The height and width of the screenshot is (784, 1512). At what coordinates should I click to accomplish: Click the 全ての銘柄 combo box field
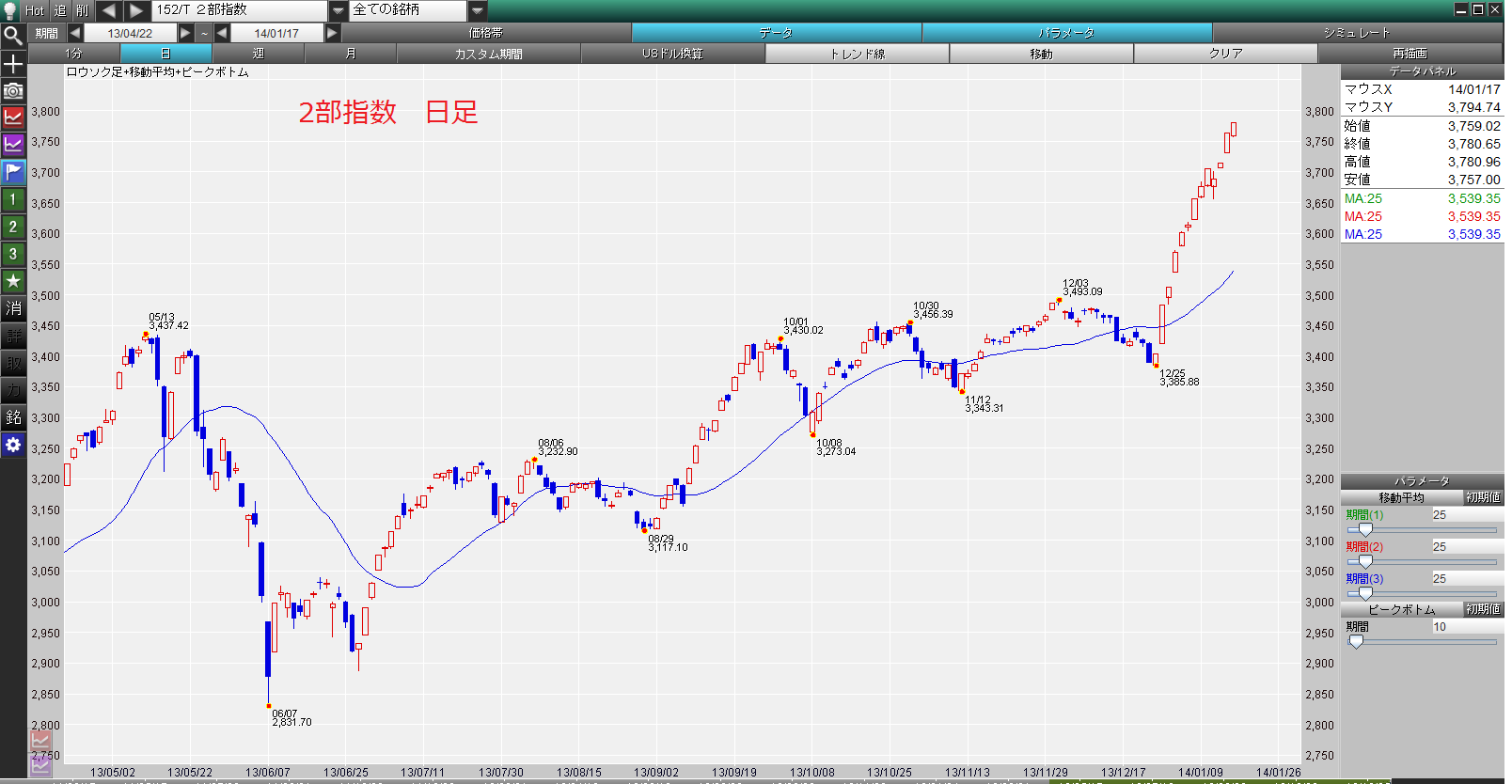pos(409,10)
